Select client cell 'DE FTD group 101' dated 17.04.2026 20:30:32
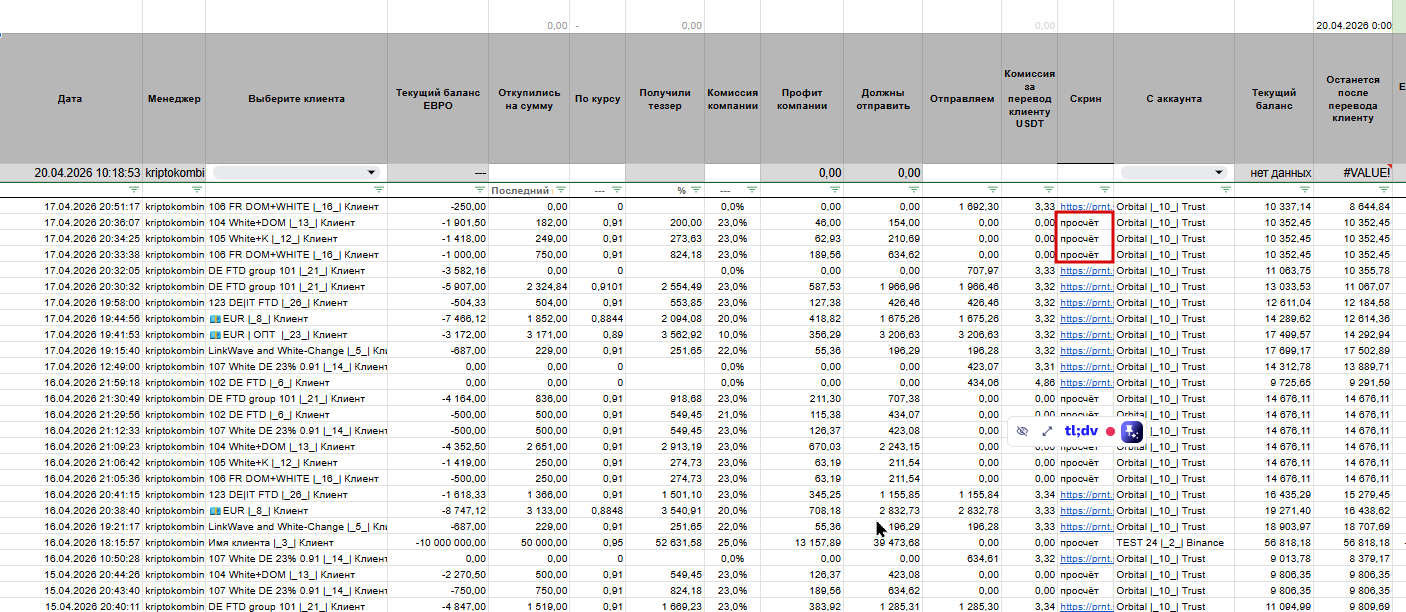This screenshot has width=1406, height=612. [x=296, y=286]
